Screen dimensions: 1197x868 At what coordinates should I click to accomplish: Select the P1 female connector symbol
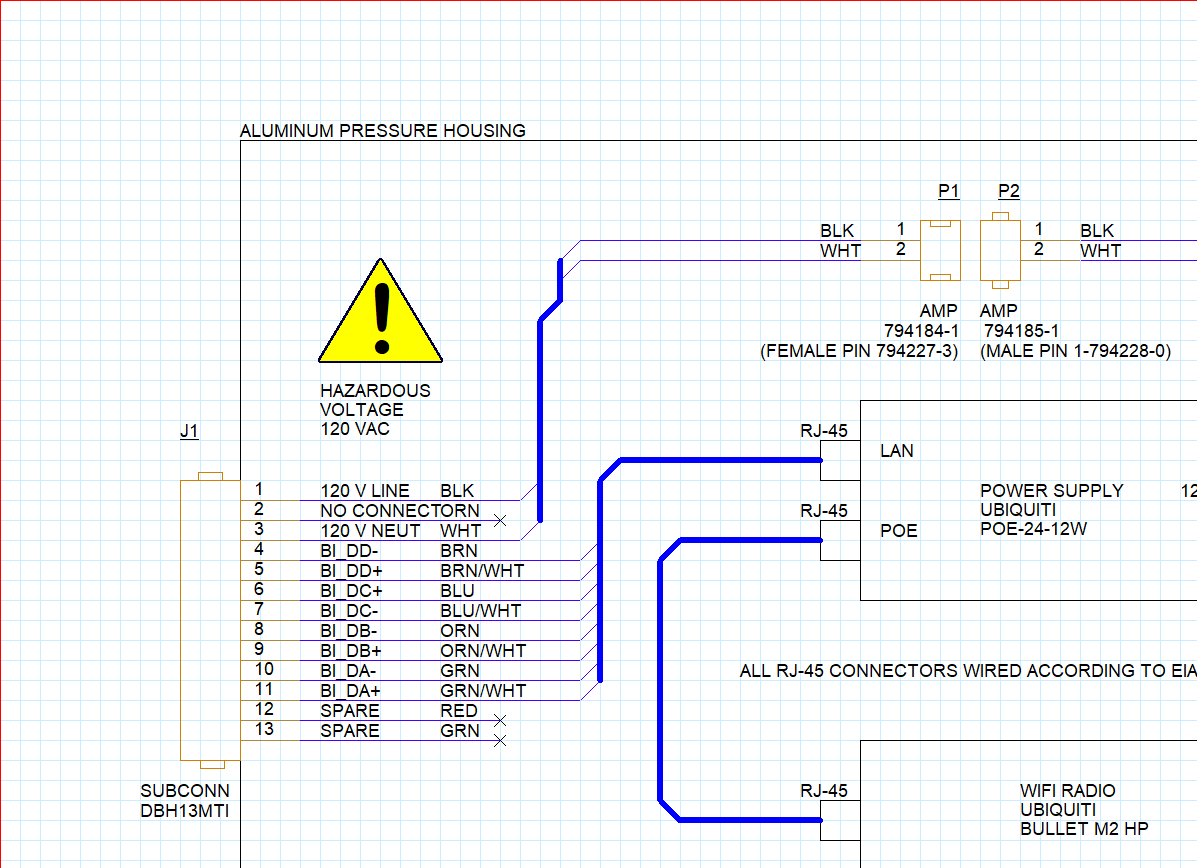coord(940,250)
